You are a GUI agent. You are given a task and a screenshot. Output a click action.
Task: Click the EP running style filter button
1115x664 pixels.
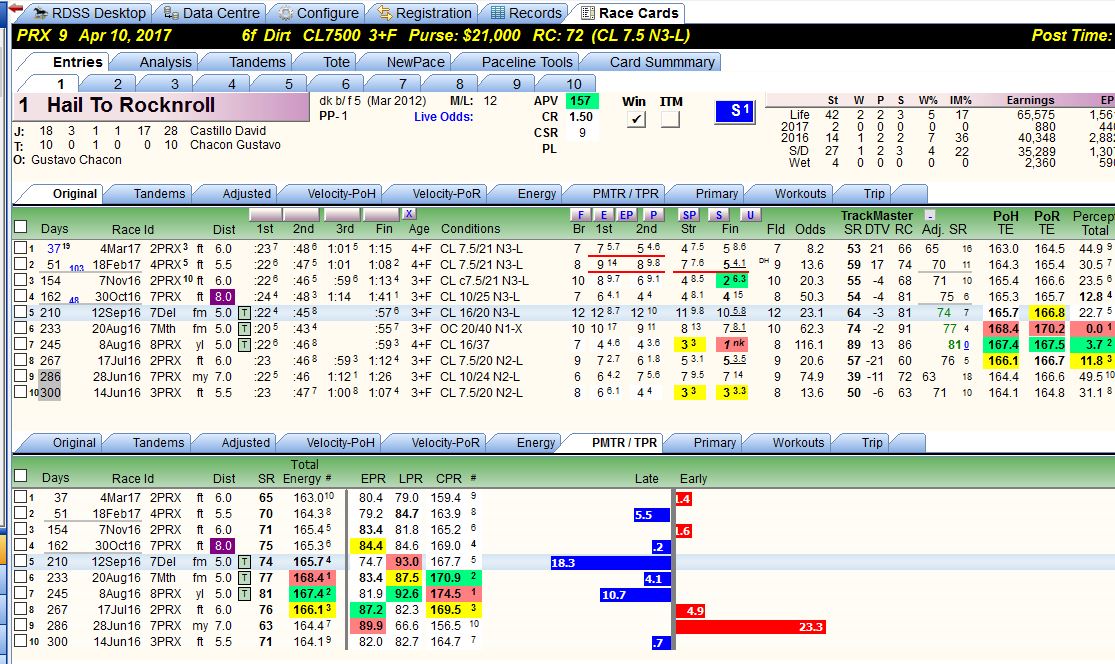pyautogui.click(x=626, y=215)
